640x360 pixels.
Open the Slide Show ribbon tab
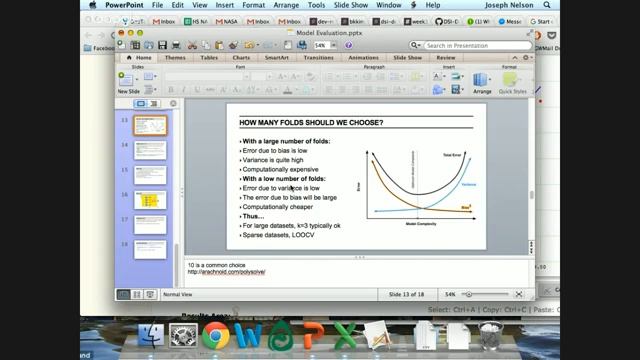(407, 58)
